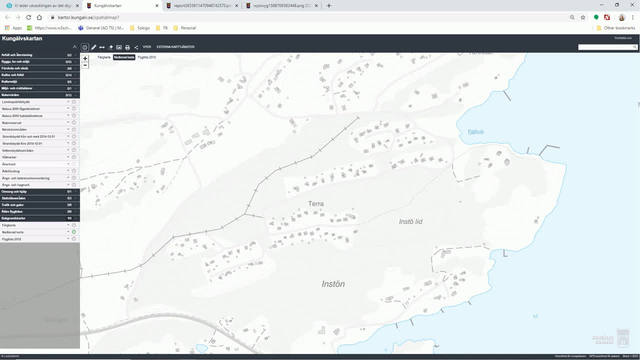The width and height of the screenshot is (640, 360).
Task: Expand the Trafik och gator layer group
Action: click(x=40, y=205)
